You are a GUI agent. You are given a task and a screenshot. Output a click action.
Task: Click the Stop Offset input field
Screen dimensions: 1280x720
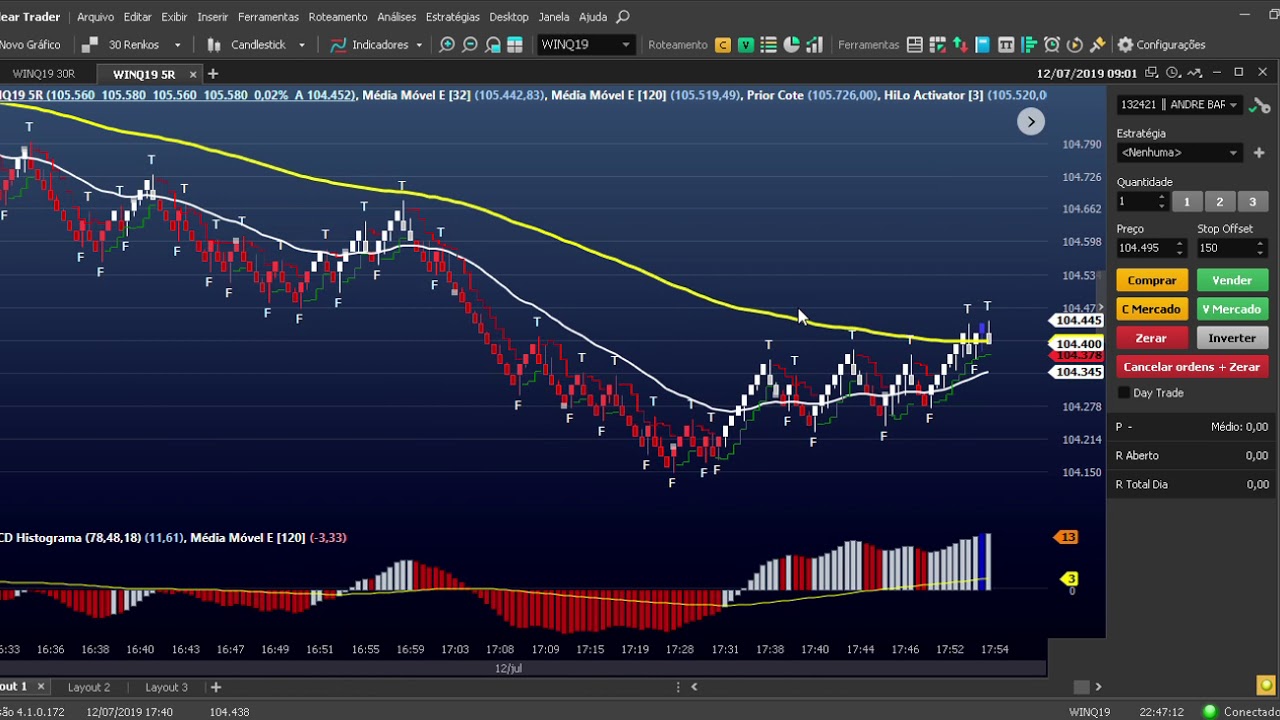(x=1231, y=248)
